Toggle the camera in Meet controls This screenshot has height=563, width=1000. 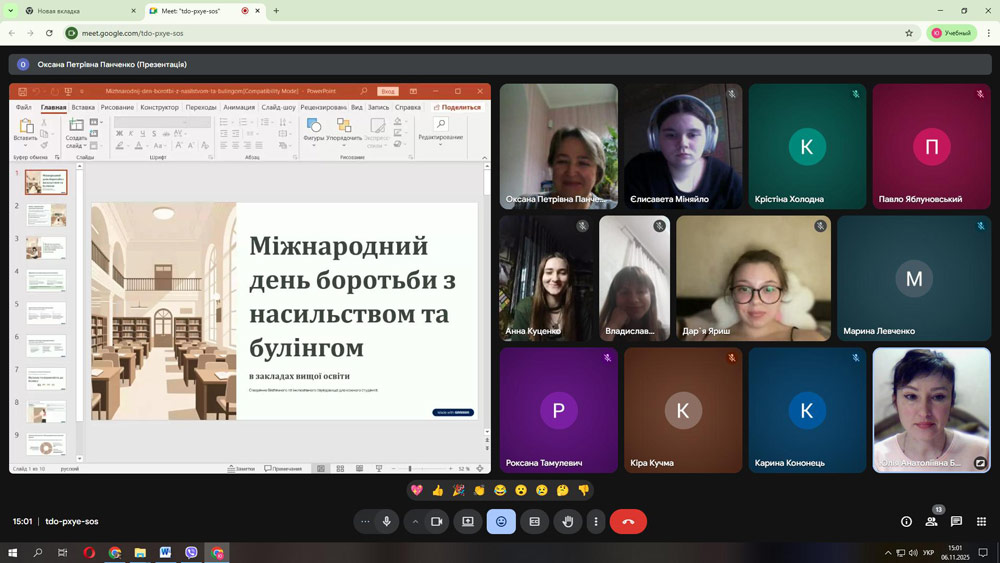436,521
